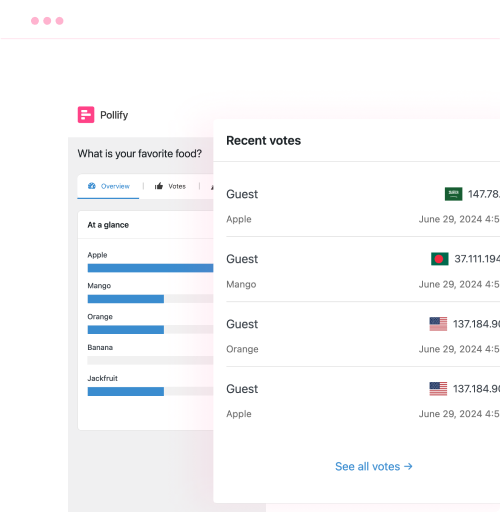
Task: Click the US flag in the last Apple vote row
Action: [438, 389]
